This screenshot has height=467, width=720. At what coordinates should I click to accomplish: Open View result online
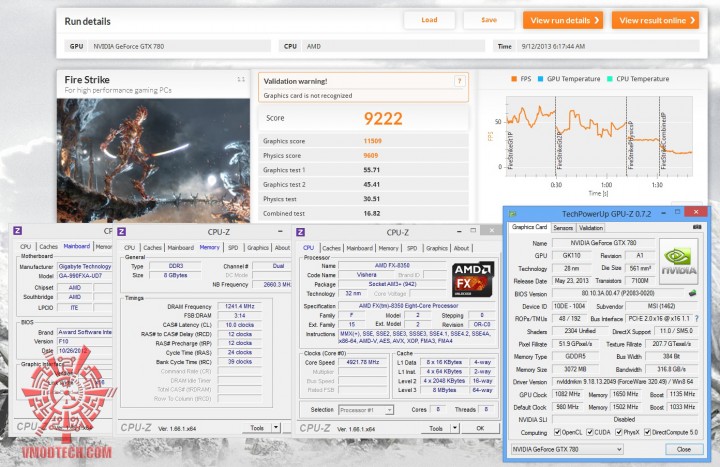click(655, 20)
